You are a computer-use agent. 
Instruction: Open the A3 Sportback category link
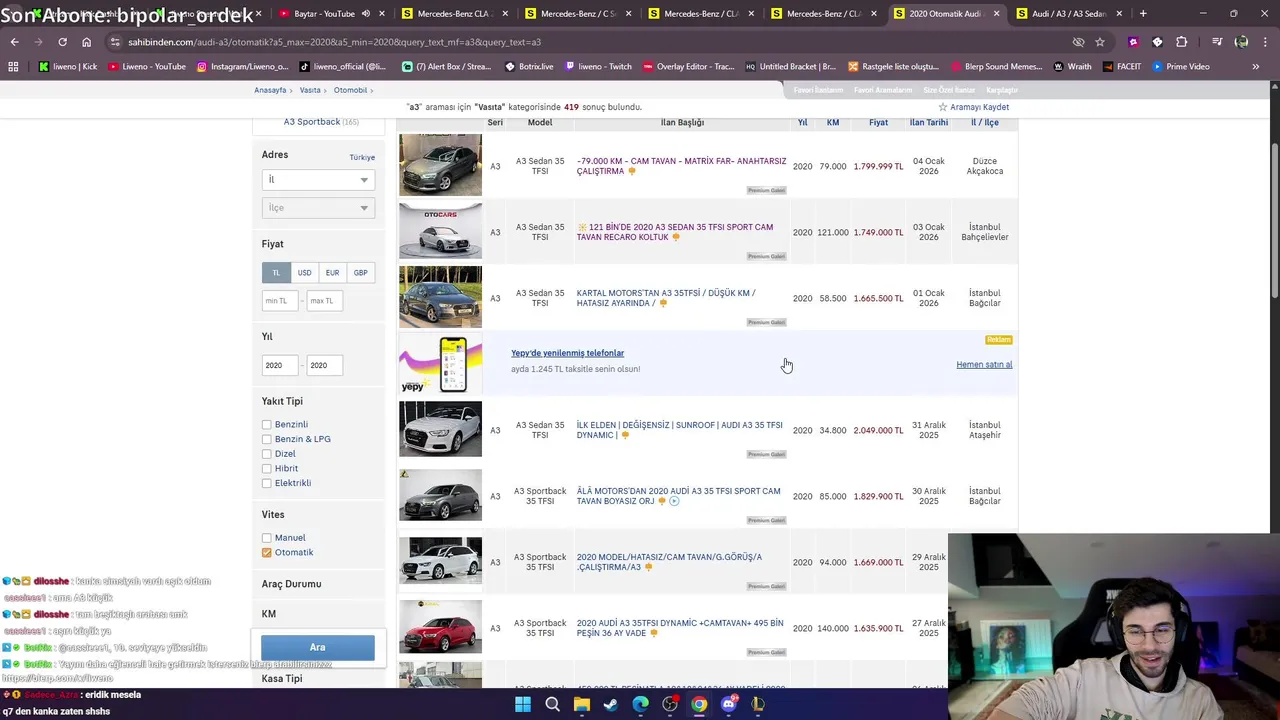pos(312,122)
